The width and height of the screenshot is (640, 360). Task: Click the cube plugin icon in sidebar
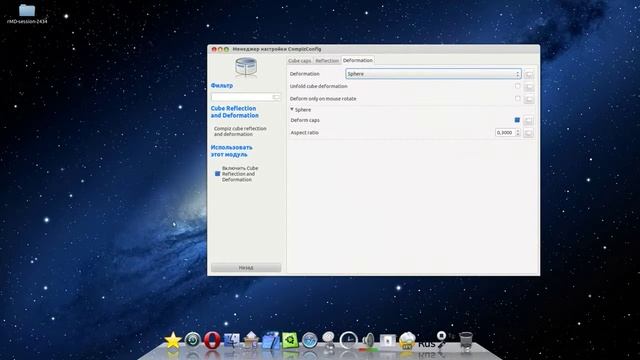(x=246, y=67)
